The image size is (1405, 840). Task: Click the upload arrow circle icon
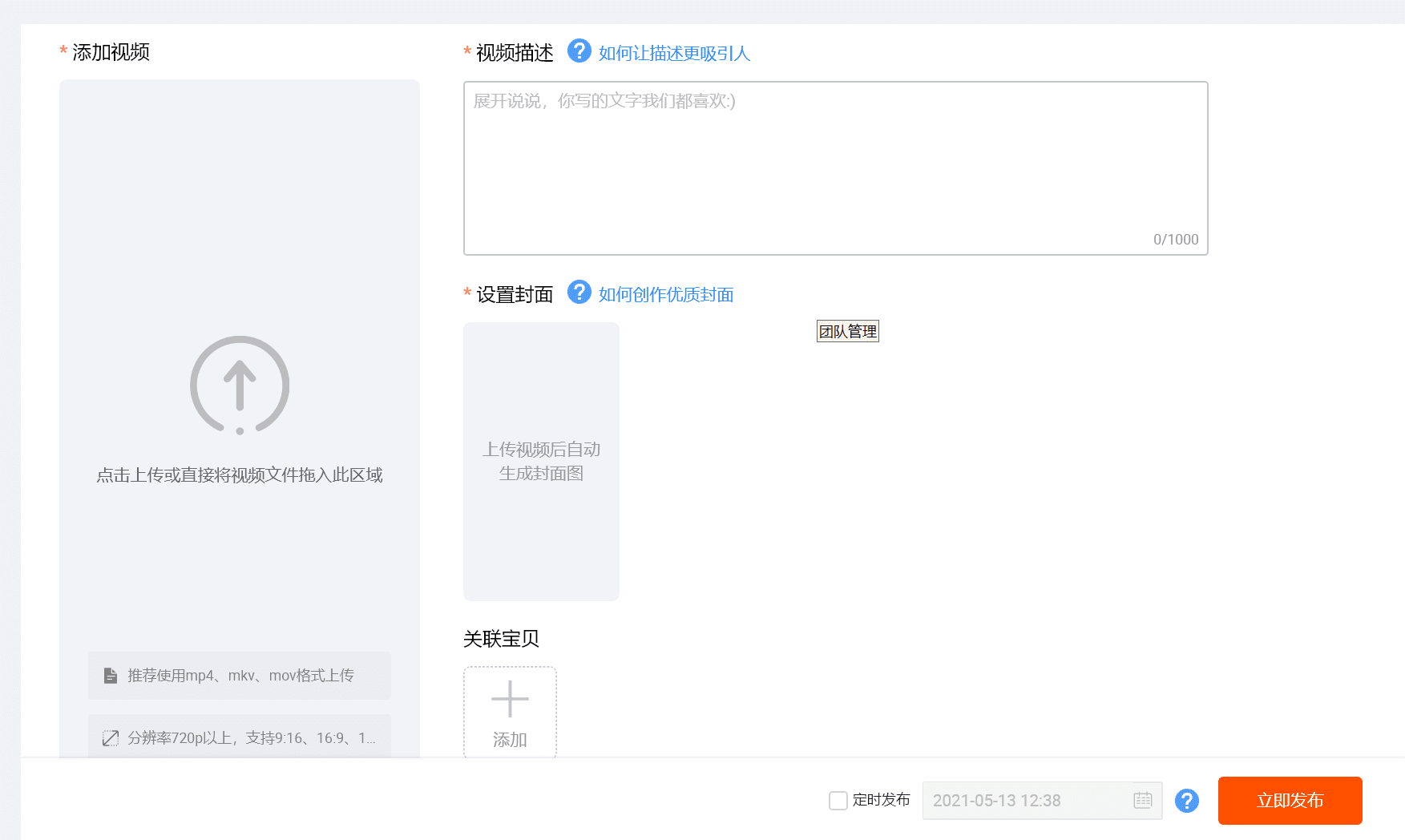(x=240, y=386)
